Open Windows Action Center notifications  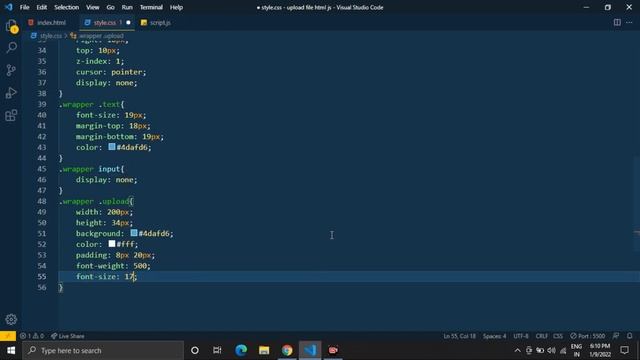pyautogui.click(x=624, y=350)
